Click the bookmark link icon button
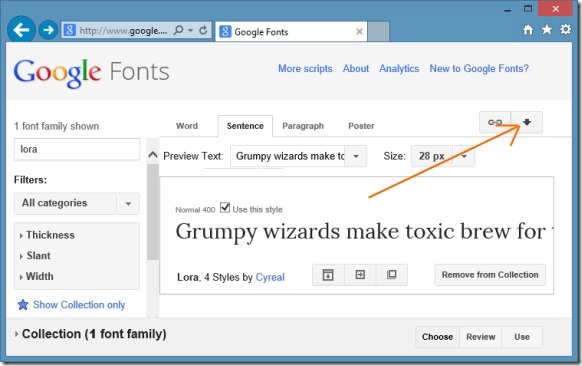The image size is (582, 366). [495, 122]
